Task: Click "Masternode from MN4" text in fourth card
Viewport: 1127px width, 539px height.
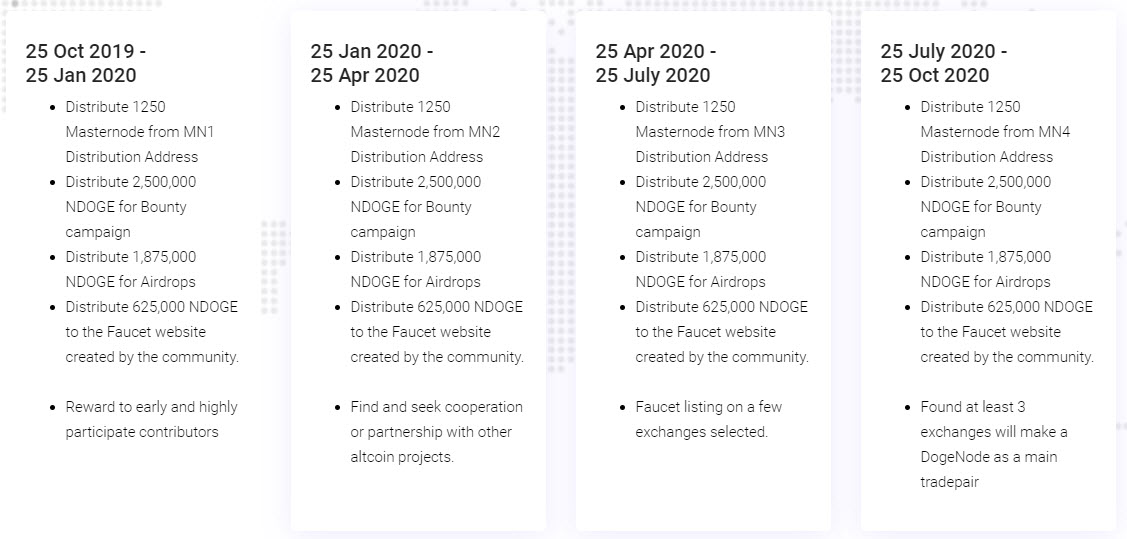Action: click(x=995, y=132)
